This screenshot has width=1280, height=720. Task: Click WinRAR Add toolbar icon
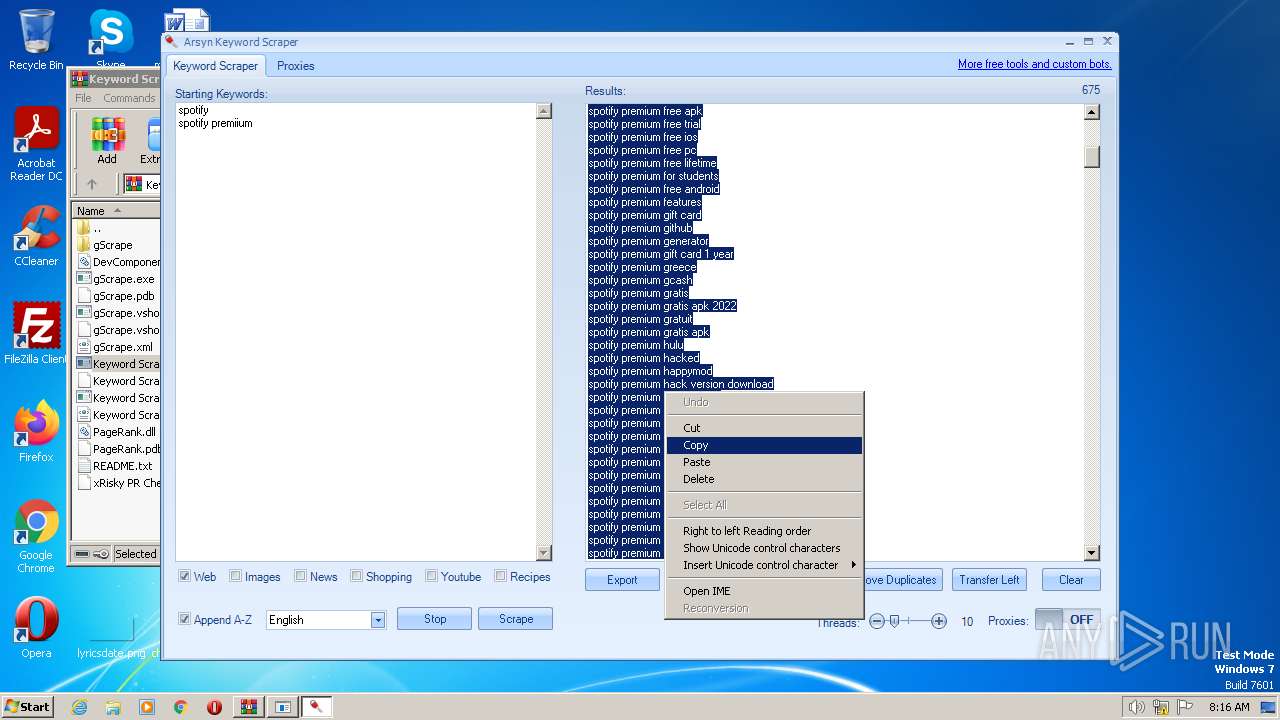107,141
